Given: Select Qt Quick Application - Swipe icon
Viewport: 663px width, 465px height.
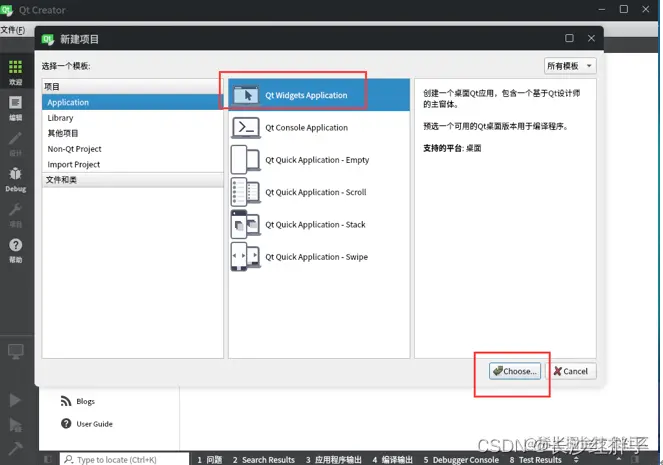Looking at the screenshot, I should point(246,257).
